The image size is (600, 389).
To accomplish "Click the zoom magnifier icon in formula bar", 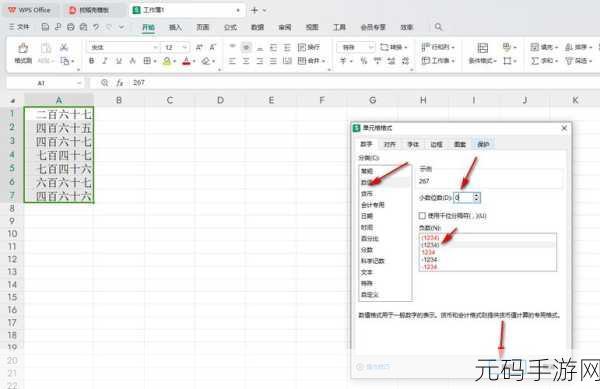I will click(x=104, y=83).
